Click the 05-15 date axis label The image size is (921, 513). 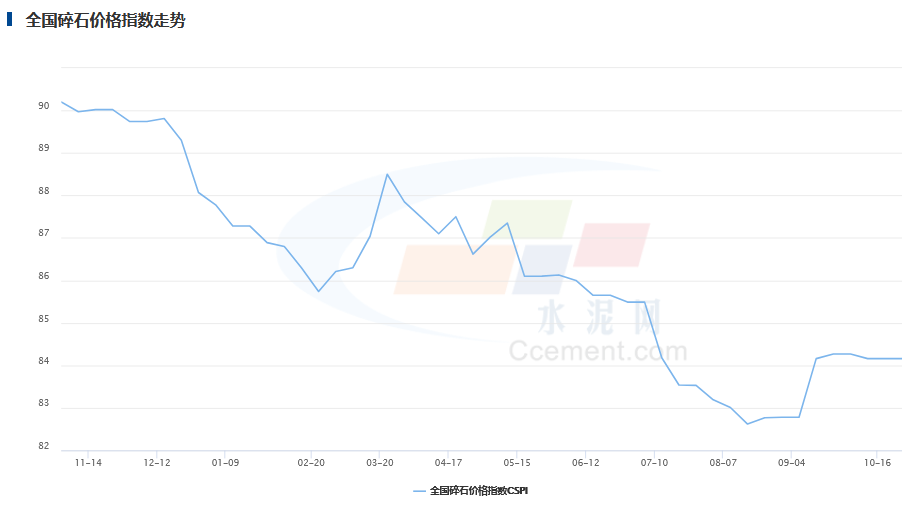pyautogui.click(x=517, y=463)
